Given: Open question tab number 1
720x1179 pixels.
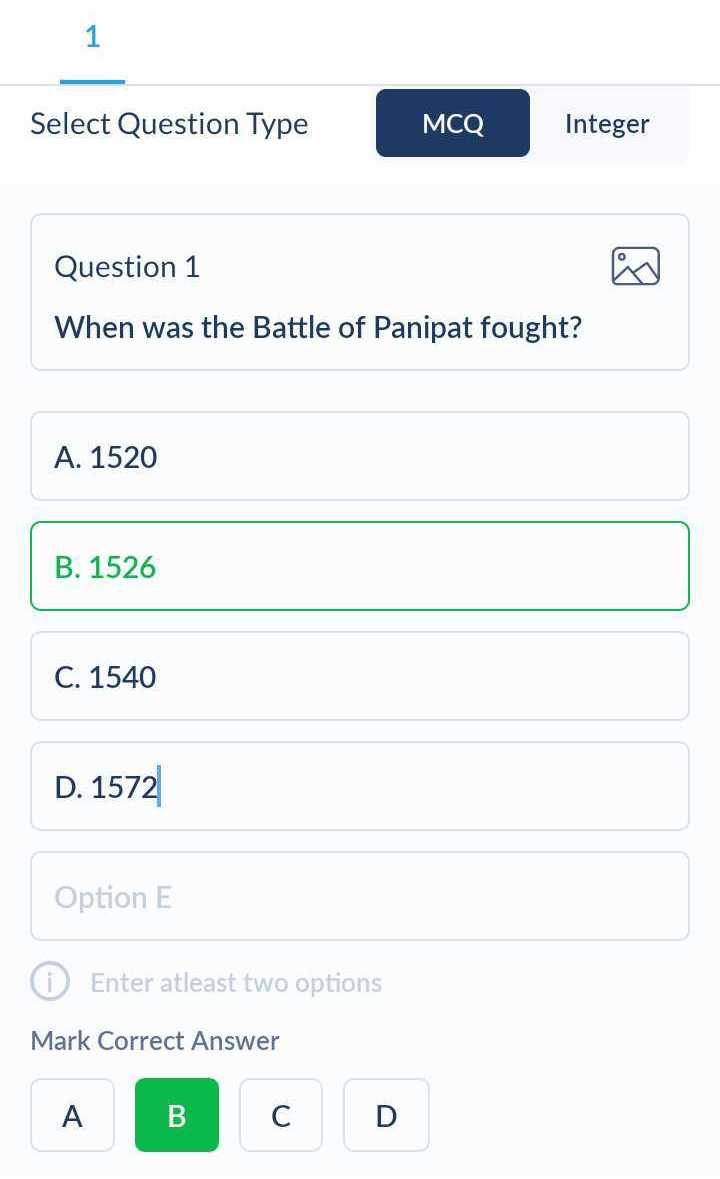Looking at the screenshot, I should pos(92,40).
